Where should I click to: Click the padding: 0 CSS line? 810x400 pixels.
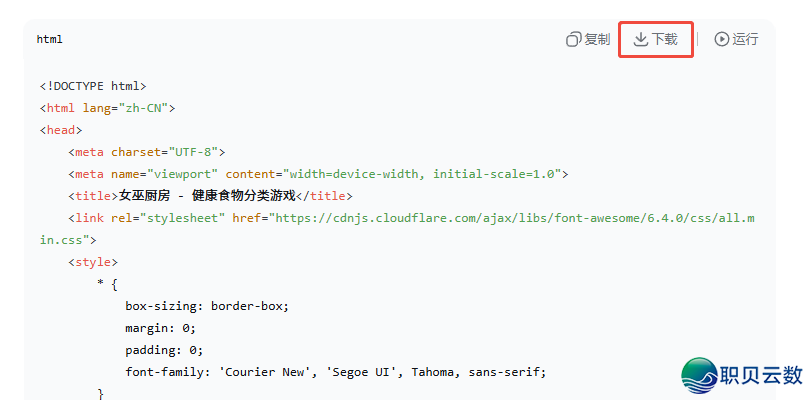tap(164, 350)
